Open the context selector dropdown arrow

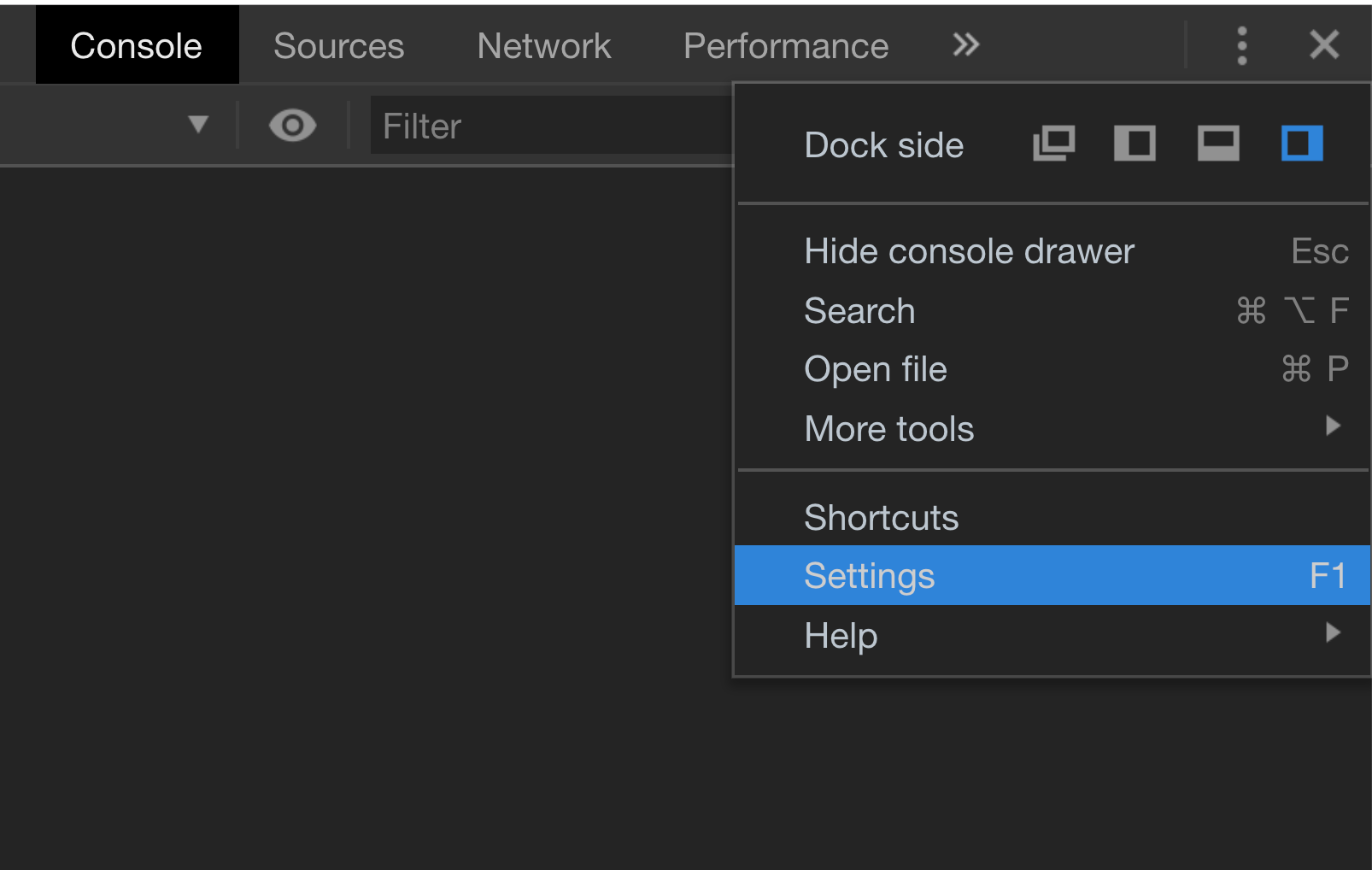(198, 126)
